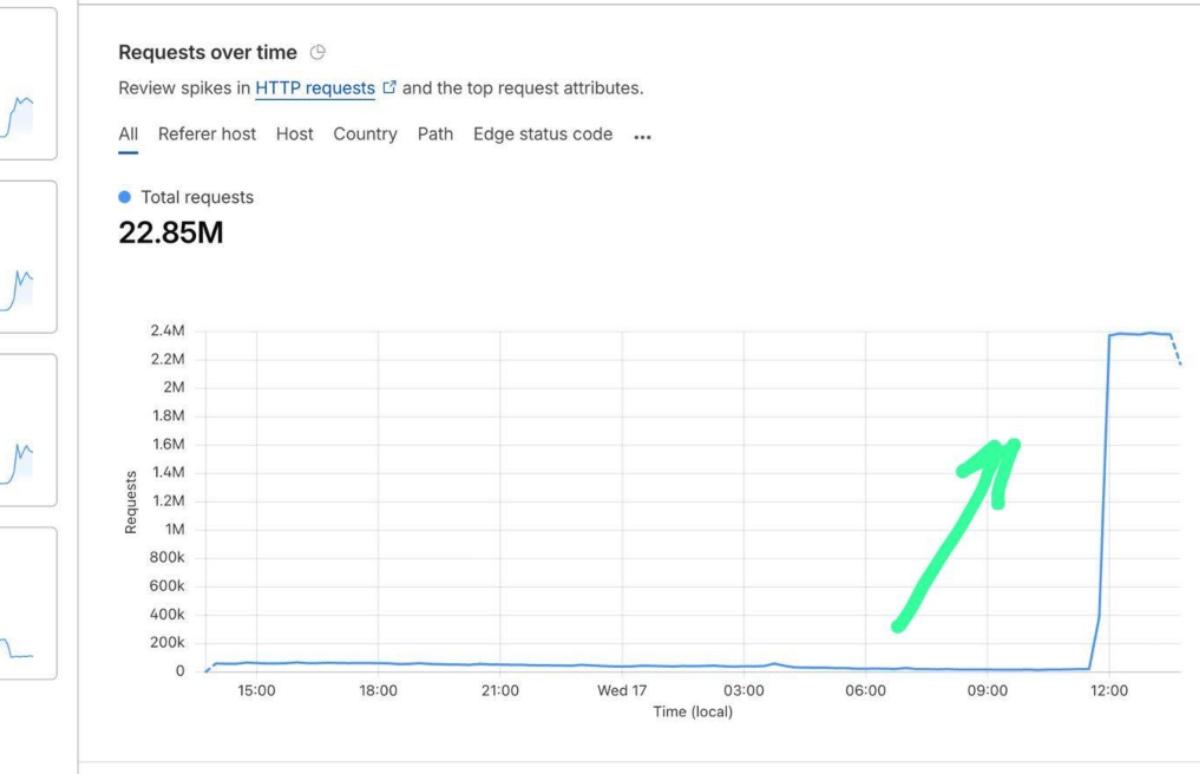Click the icon beside Requests over time heading
Screen dimensions: 1200x774
(318, 52)
